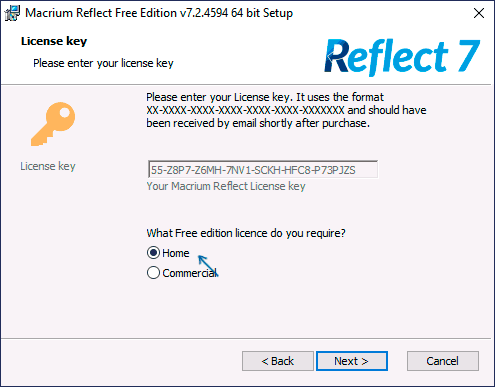Click the 'Please enter your license key' subtitle
The width and height of the screenshot is (495, 387).
103,63
